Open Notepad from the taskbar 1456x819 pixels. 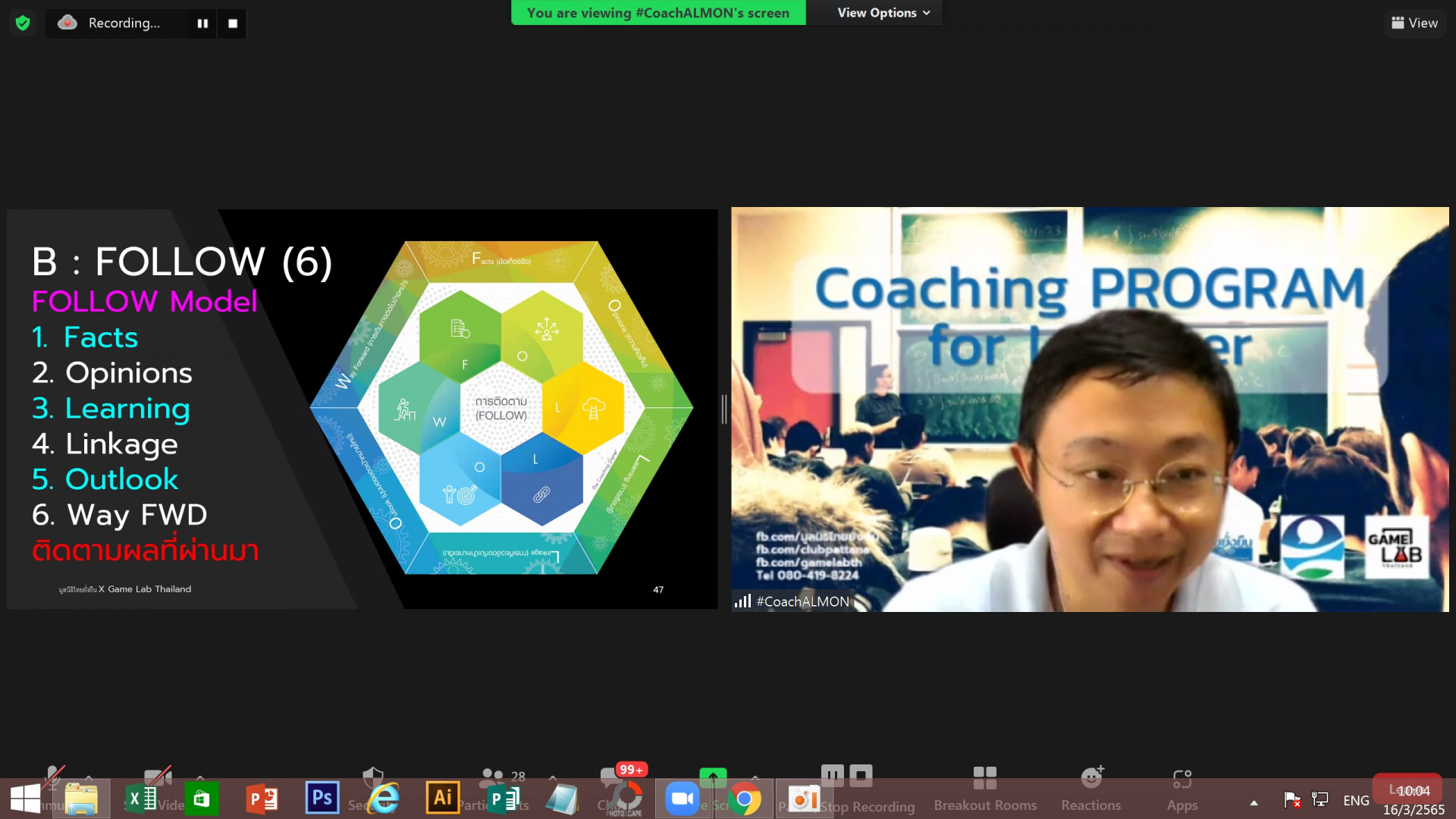point(563,799)
